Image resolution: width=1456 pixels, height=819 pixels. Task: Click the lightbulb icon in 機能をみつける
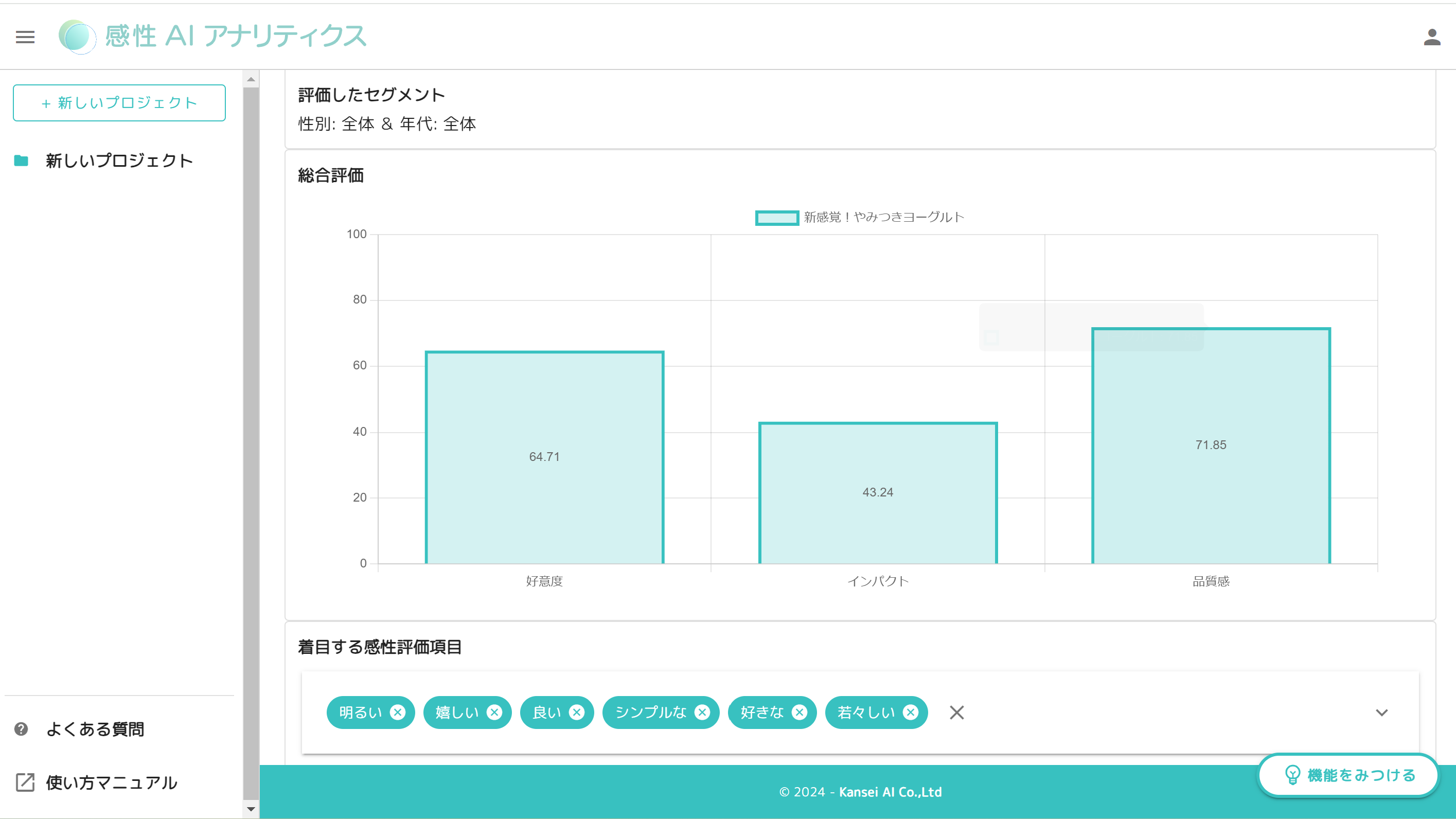(x=1292, y=775)
